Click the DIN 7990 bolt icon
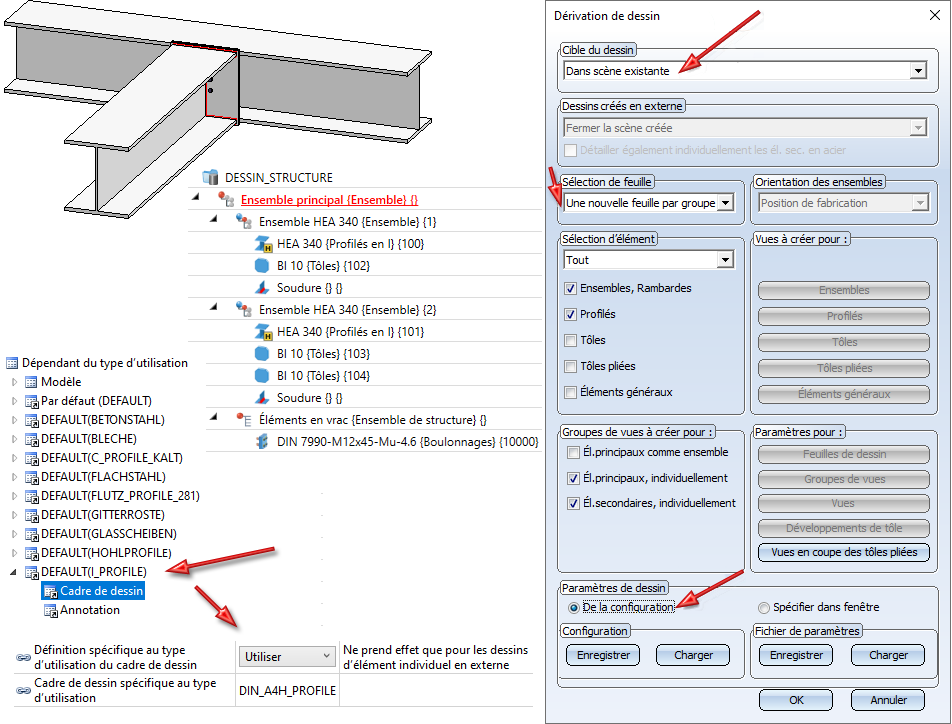Image resolution: width=952 pixels, height=724 pixels. tap(262, 442)
